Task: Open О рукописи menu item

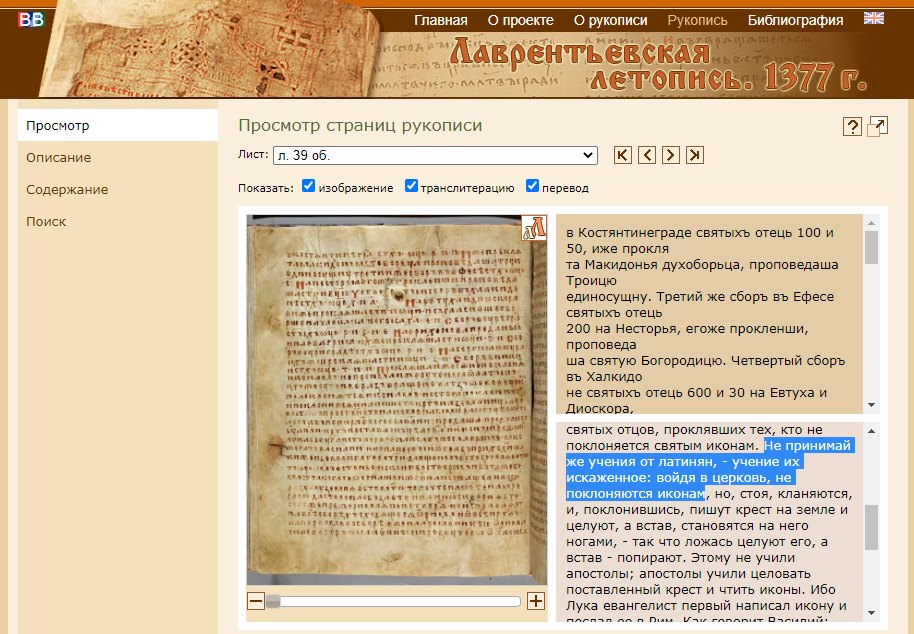Action: pos(610,20)
